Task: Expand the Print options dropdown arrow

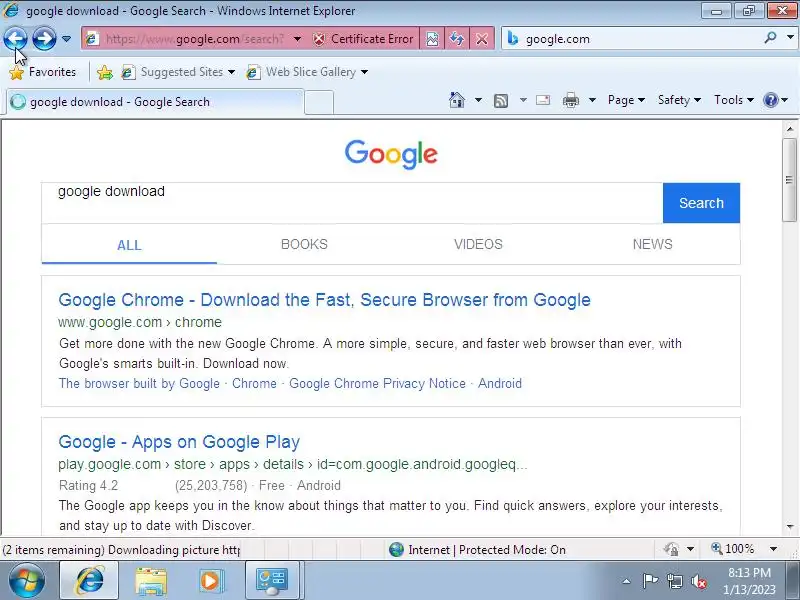Action: point(592,100)
